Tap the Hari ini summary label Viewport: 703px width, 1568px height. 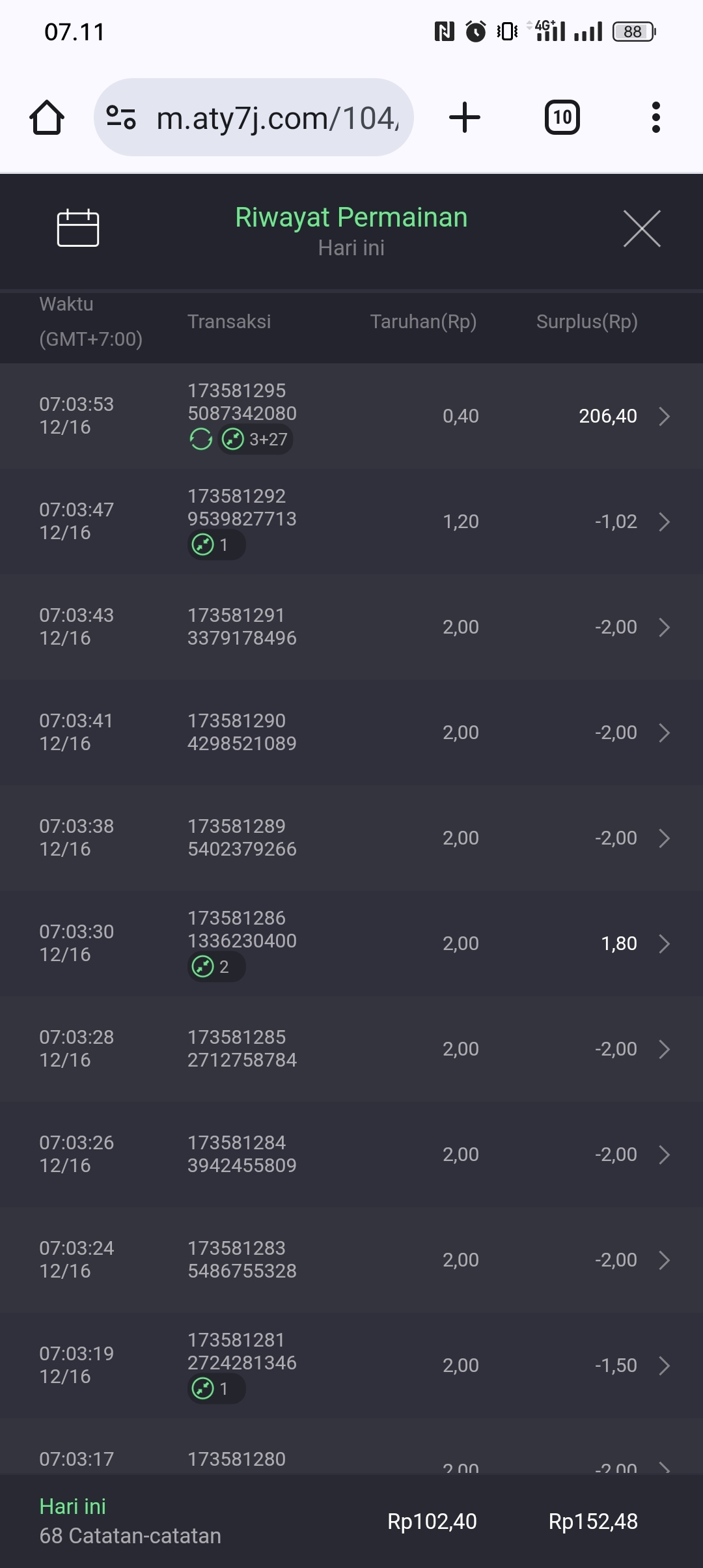[72, 1507]
